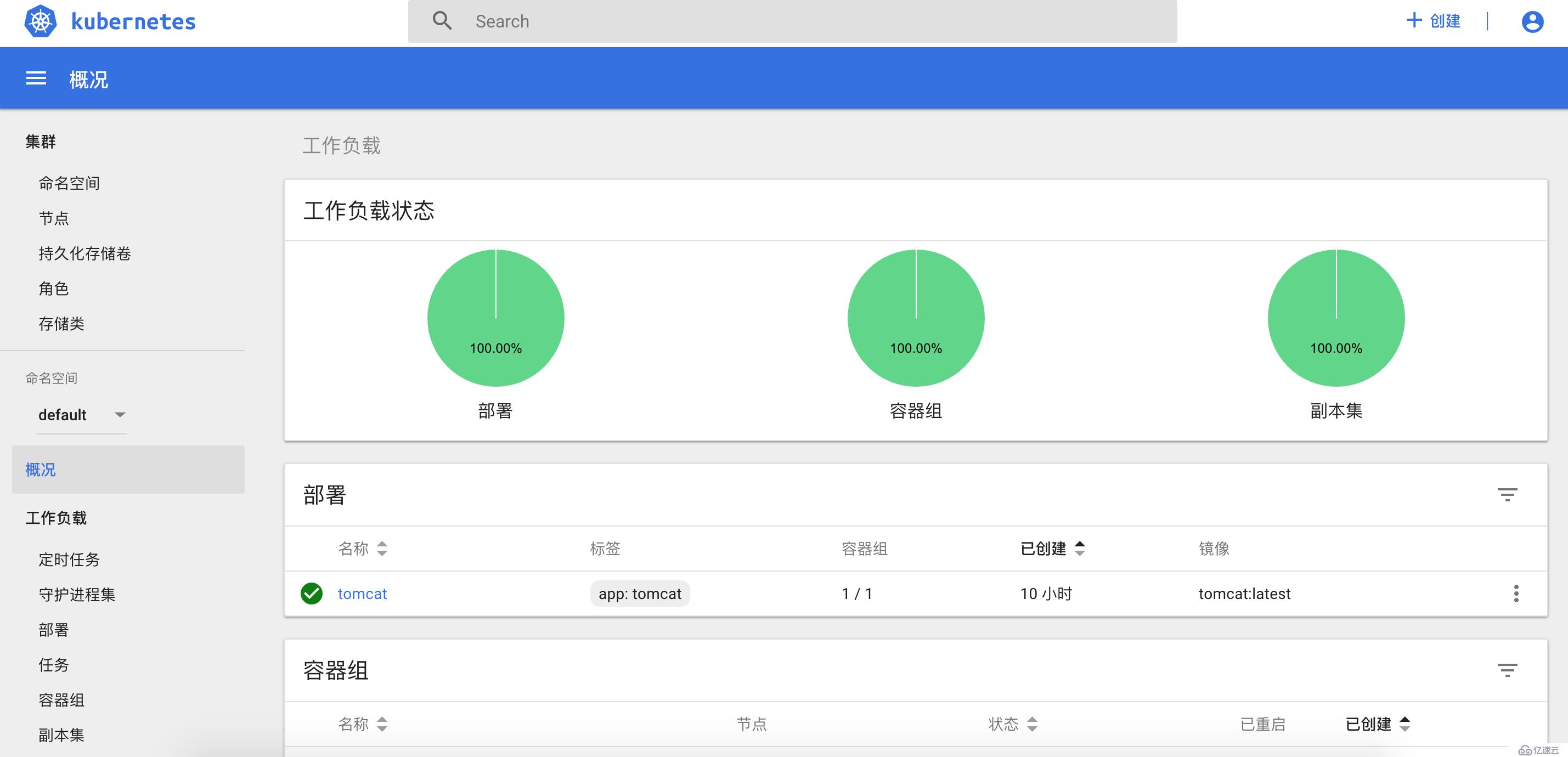Open the user account icon
1568x757 pixels.
click(x=1532, y=22)
